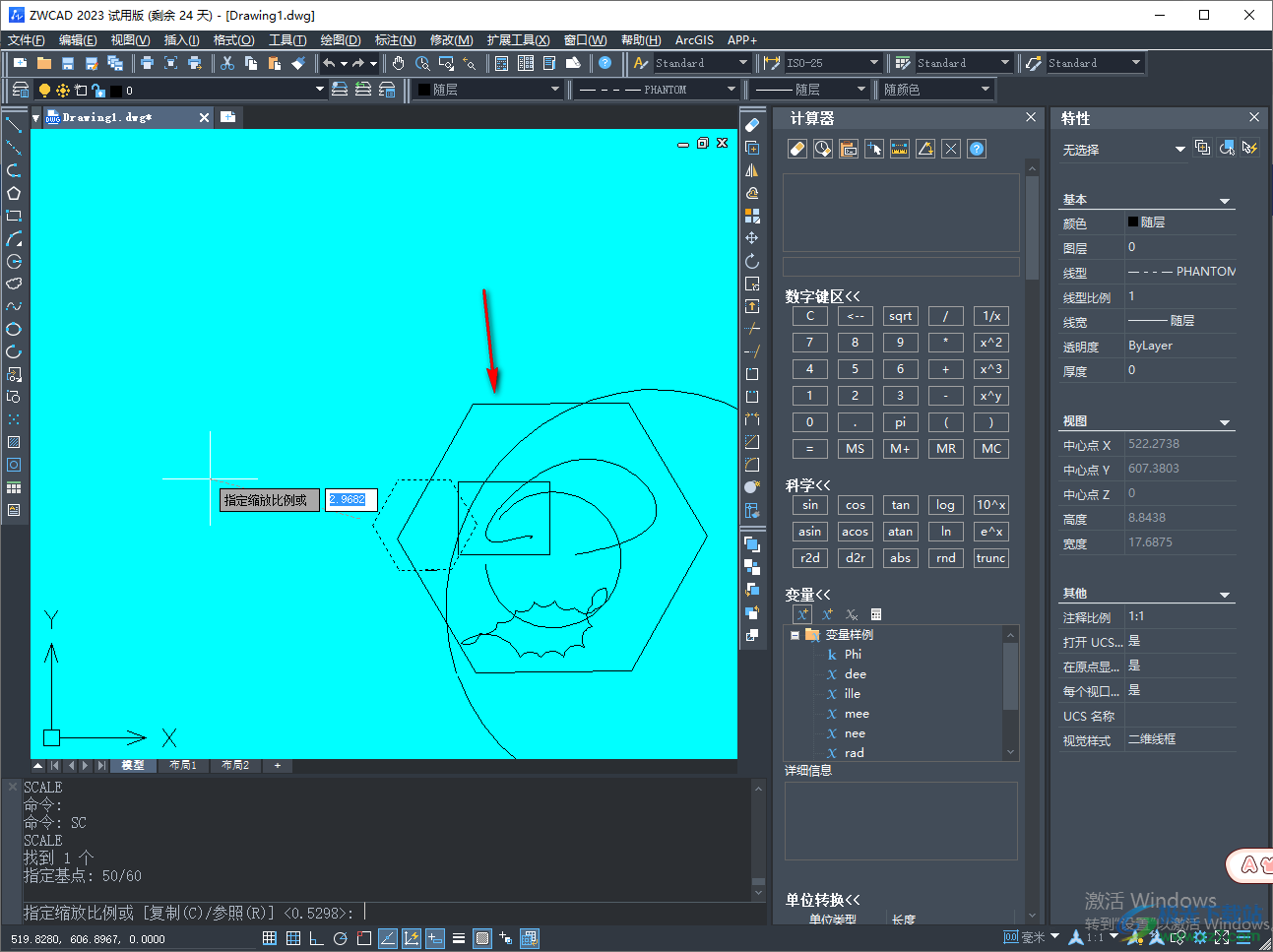Toggle lineweight display in status bar
The height and width of the screenshot is (952, 1273).
coord(458,938)
